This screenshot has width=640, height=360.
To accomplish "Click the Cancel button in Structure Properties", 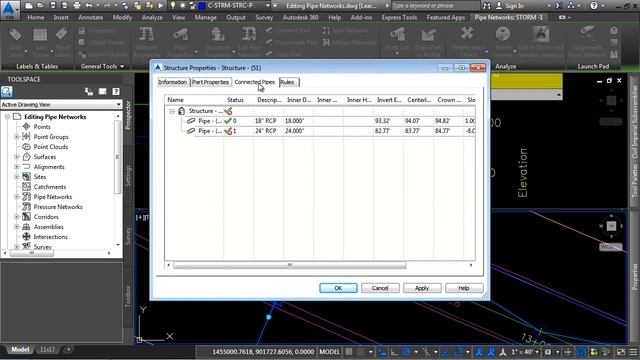I will click(380, 288).
